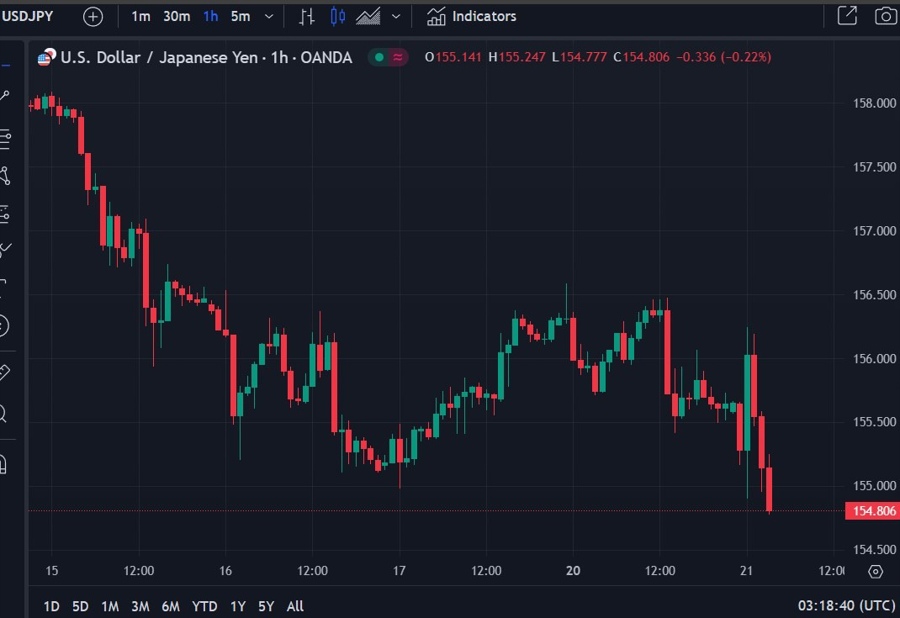Click the 157.000 price axis label
Viewport: 900px width, 618px height.
click(x=874, y=231)
